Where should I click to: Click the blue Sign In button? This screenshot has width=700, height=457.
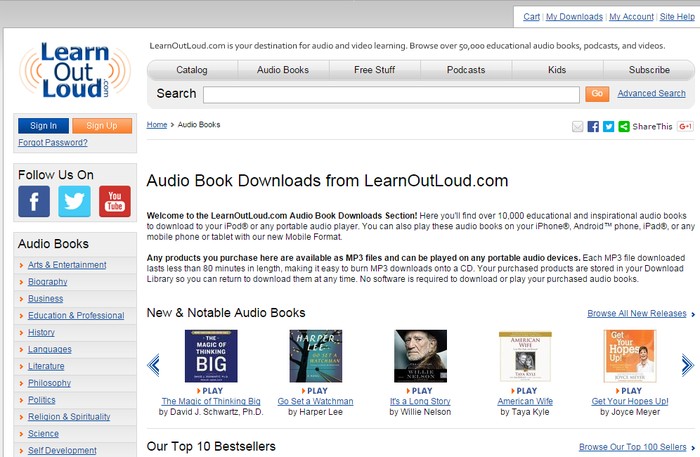43,126
